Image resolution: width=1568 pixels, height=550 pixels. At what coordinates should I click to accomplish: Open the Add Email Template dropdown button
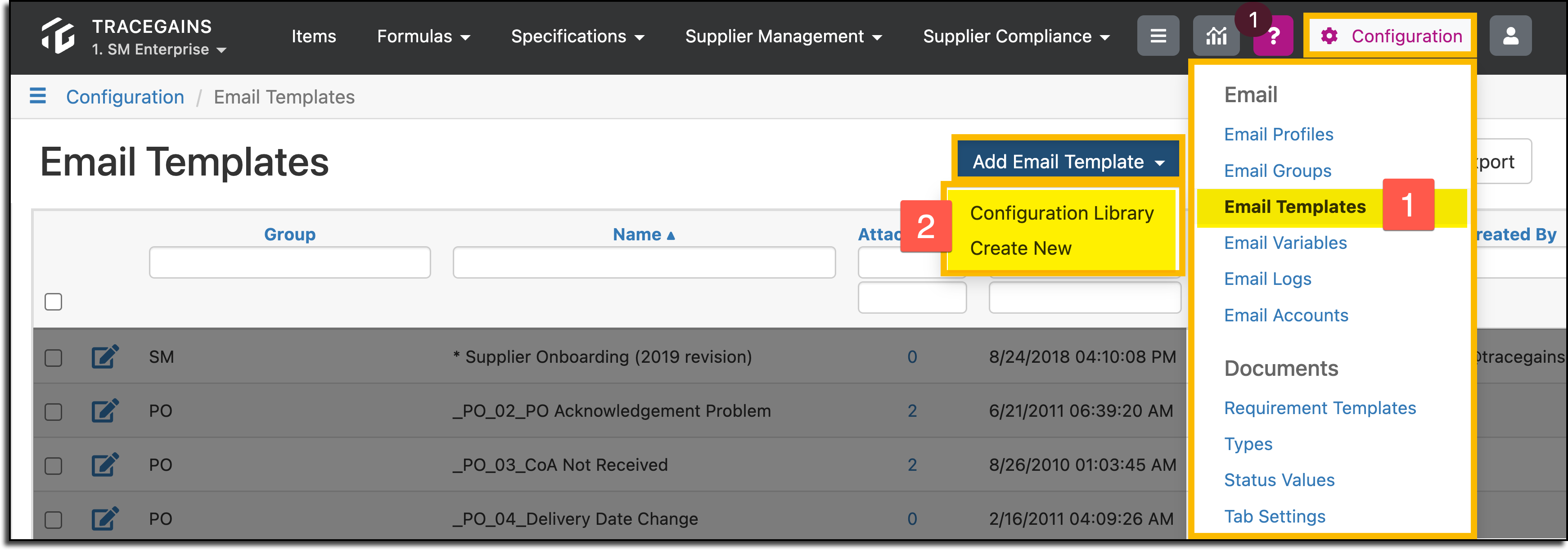1068,161
